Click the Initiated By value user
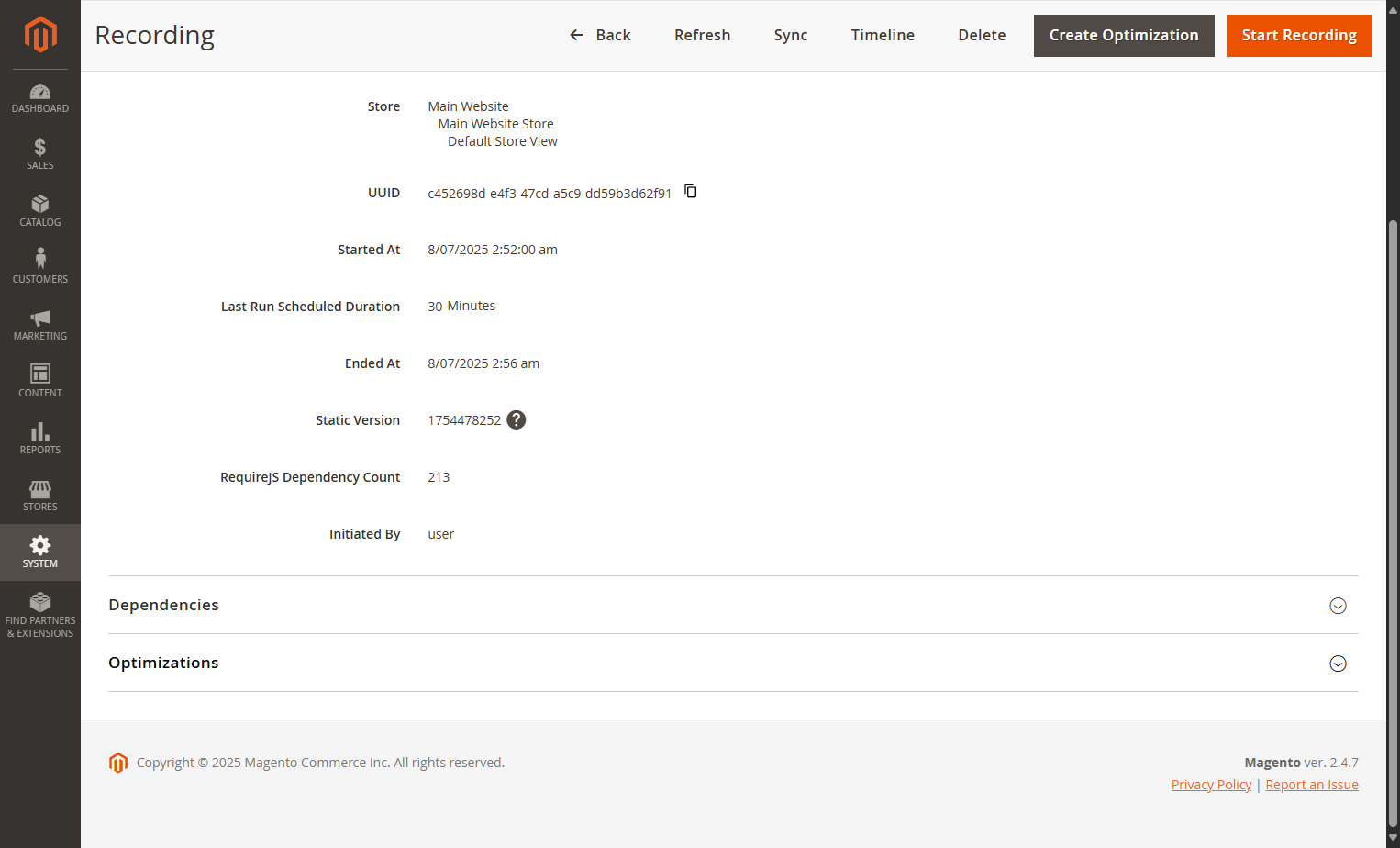 [441, 534]
